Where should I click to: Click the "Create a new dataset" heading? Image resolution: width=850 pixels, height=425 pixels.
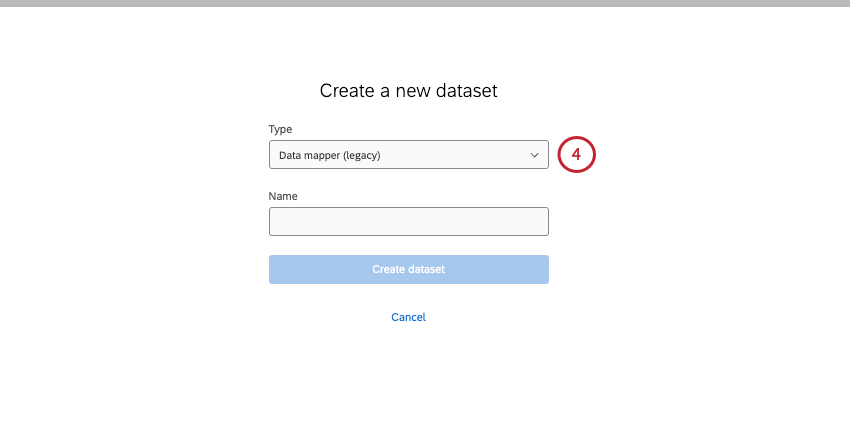tap(408, 91)
